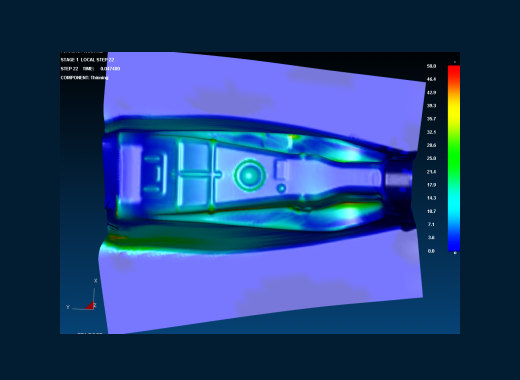
Task: Click the "STAGE 1 LOCAL STEP 22" label
Action: (x=87, y=60)
